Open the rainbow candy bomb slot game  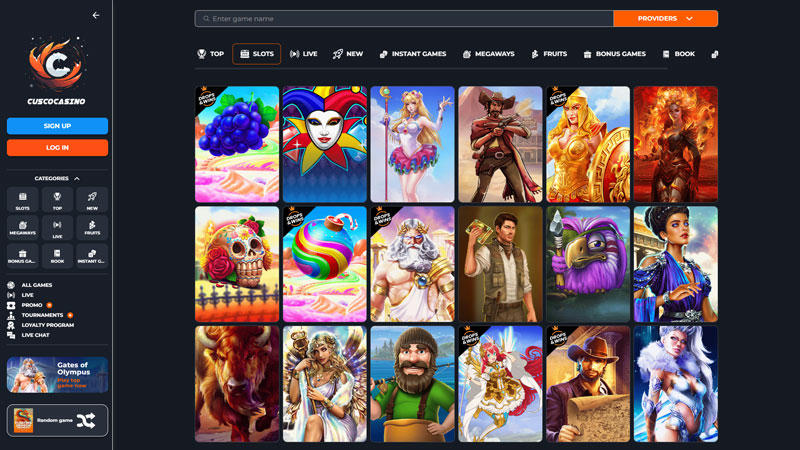pyautogui.click(x=324, y=264)
